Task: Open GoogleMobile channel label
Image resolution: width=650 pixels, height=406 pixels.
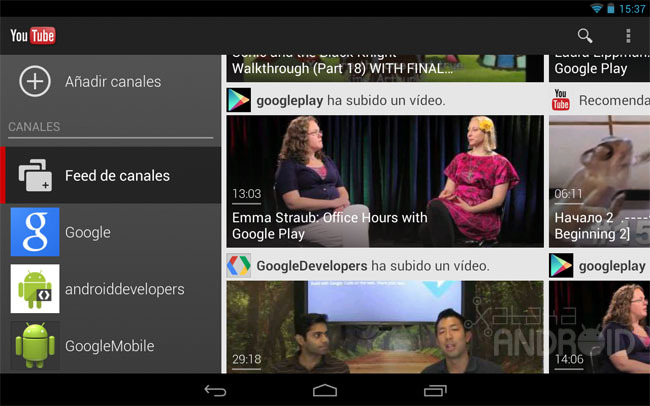Action: click(109, 346)
